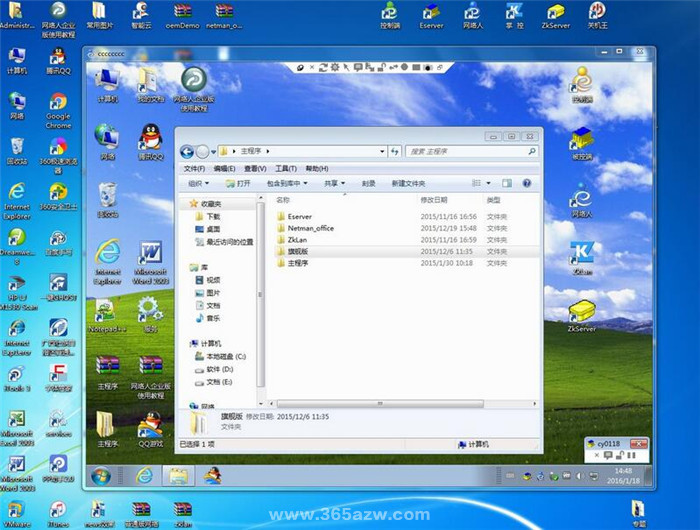700x530 pixels.
Task: Open the 帮助(H) menu
Action: [317, 168]
